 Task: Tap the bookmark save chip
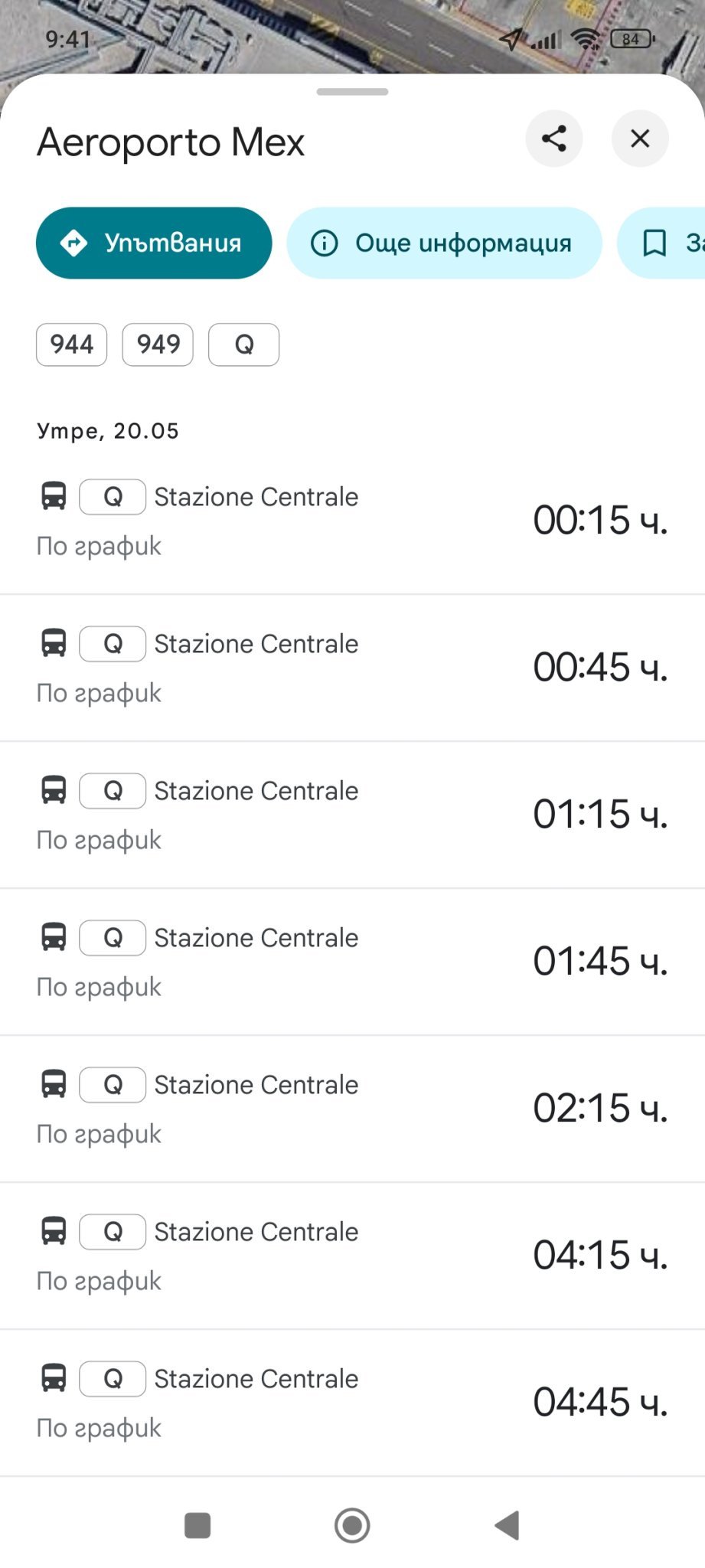tap(663, 243)
